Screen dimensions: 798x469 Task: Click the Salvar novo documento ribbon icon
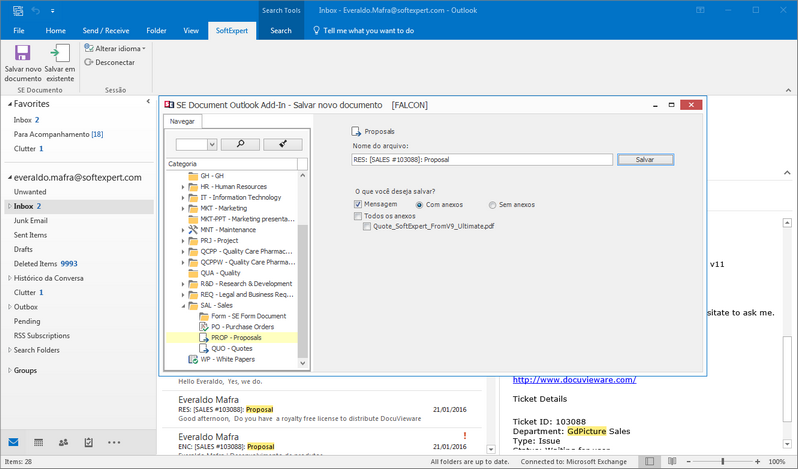(x=22, y=52)
